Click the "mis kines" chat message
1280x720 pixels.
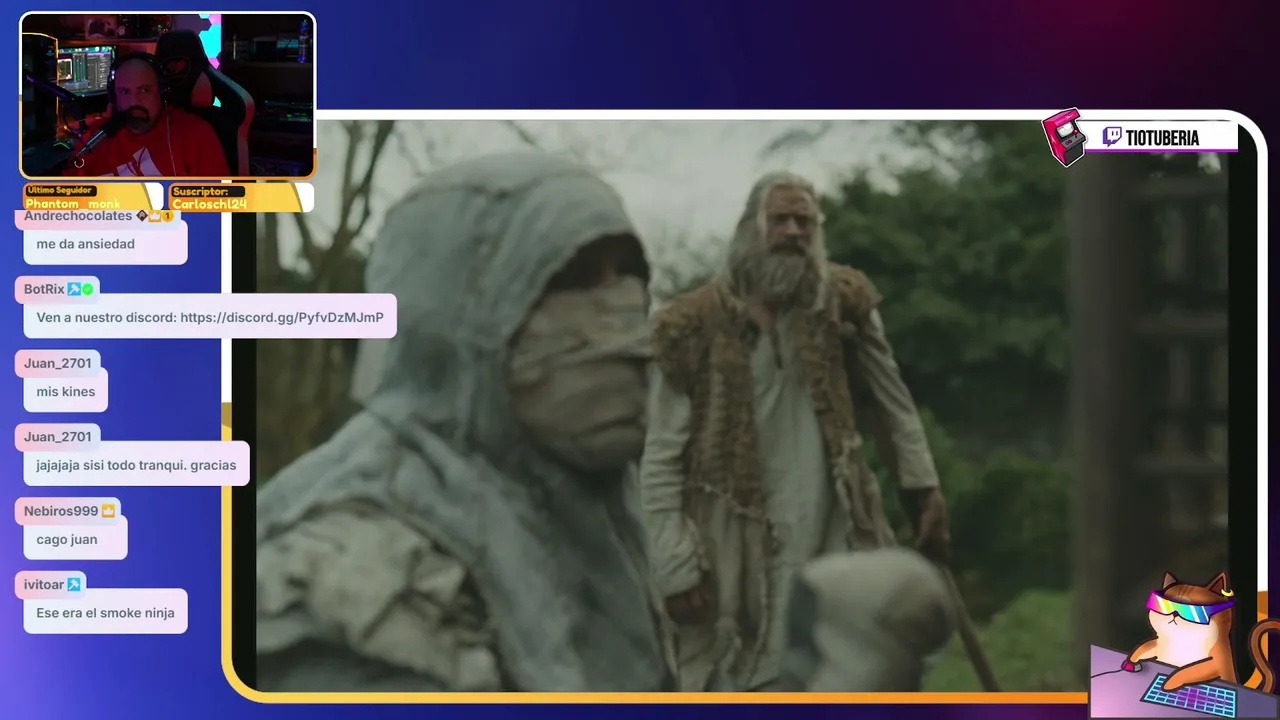click(x=66, y=392)
